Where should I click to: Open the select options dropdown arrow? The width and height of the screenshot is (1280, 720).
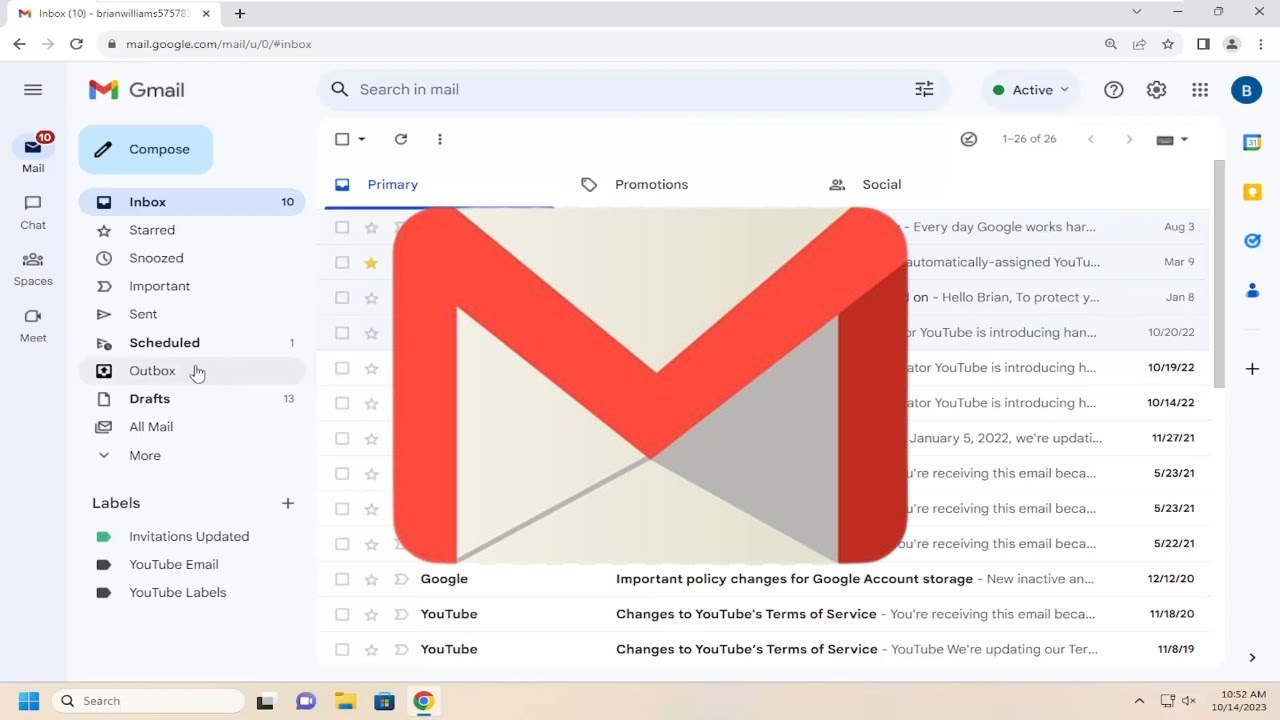tap(362, 139)
